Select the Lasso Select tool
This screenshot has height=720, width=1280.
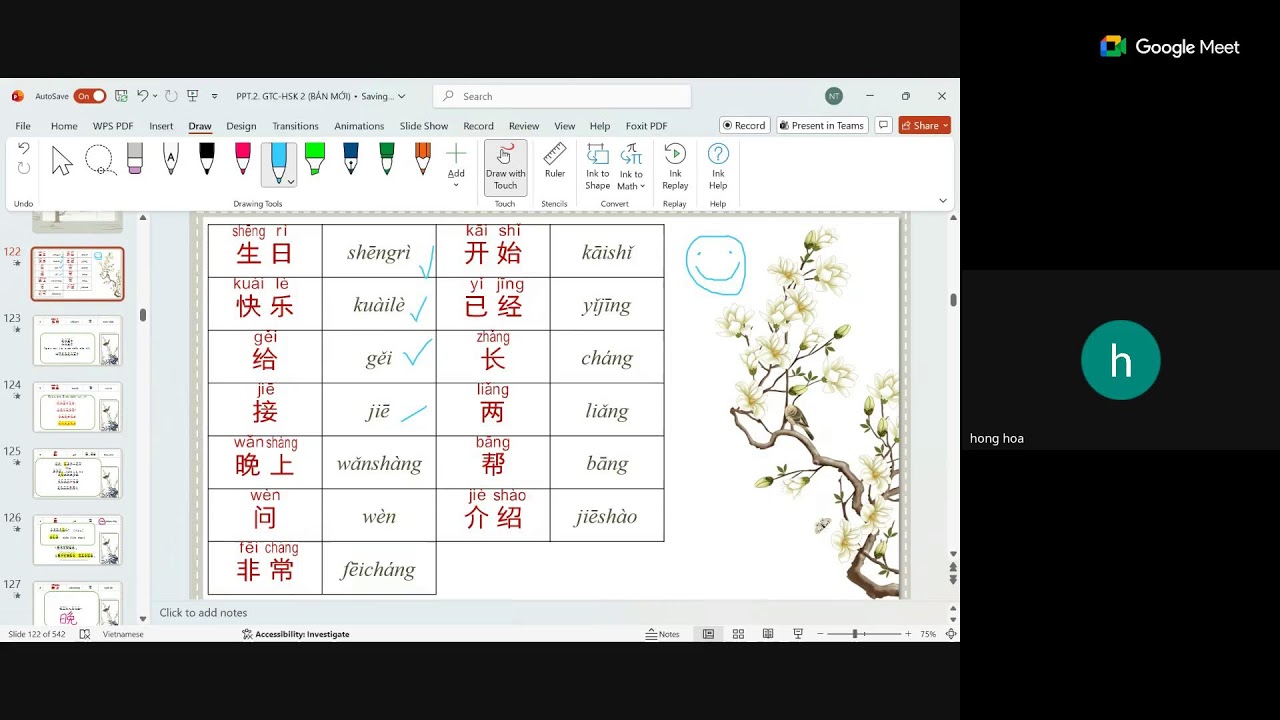99,160
